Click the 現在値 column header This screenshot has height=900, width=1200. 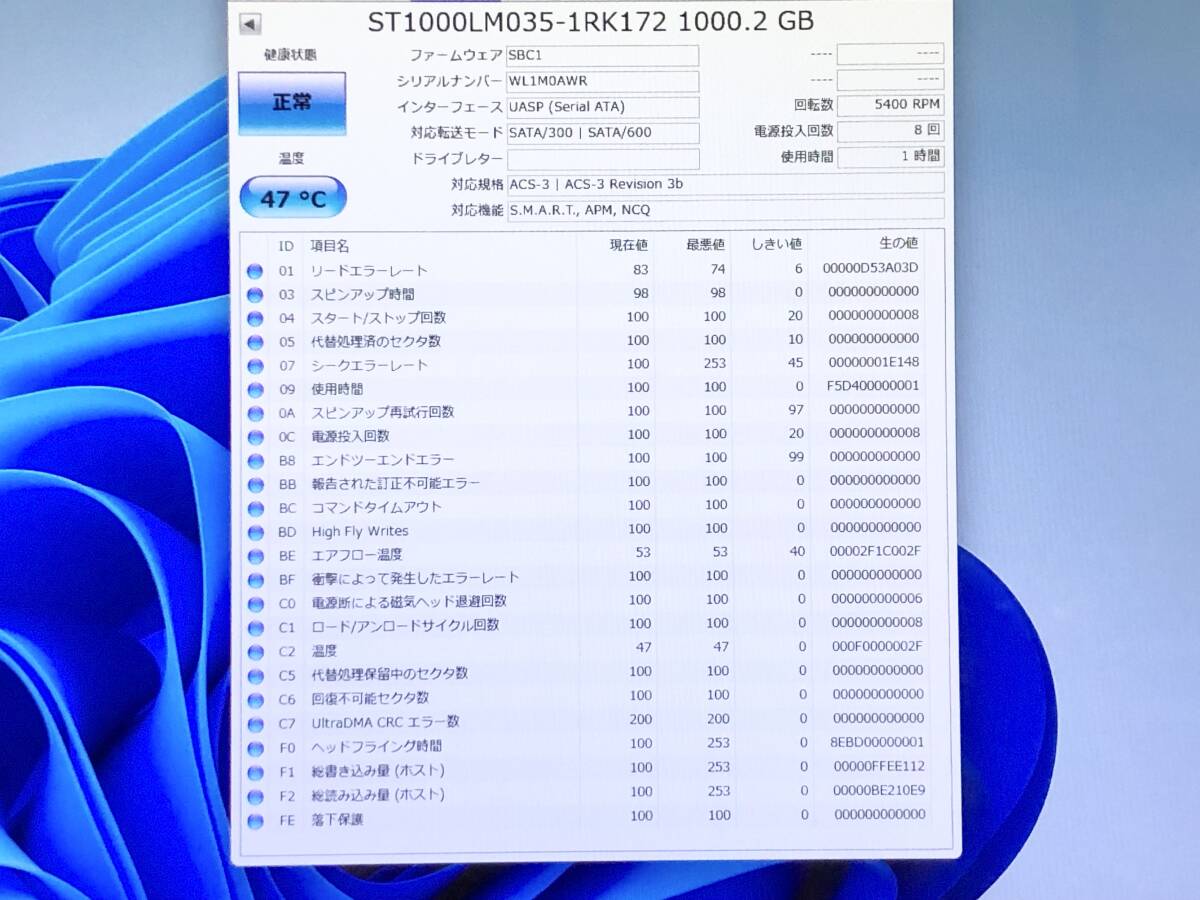(629, 245)
